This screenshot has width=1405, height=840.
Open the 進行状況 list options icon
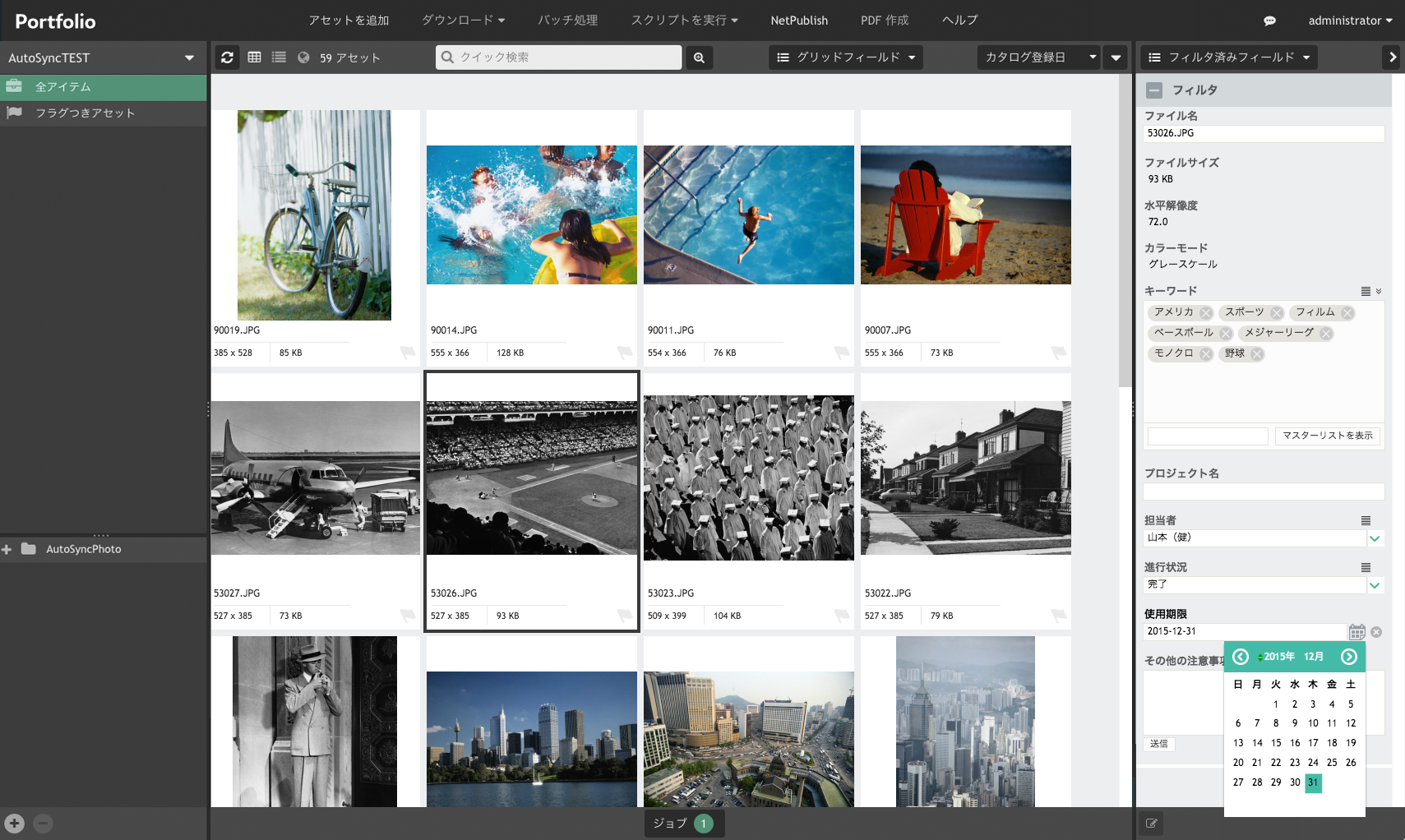click(x=1366, y=567)
